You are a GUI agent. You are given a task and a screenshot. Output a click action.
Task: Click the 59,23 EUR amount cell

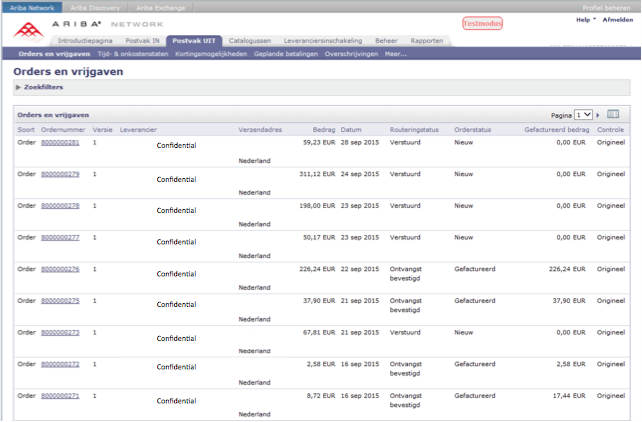(x=319, y=142)
